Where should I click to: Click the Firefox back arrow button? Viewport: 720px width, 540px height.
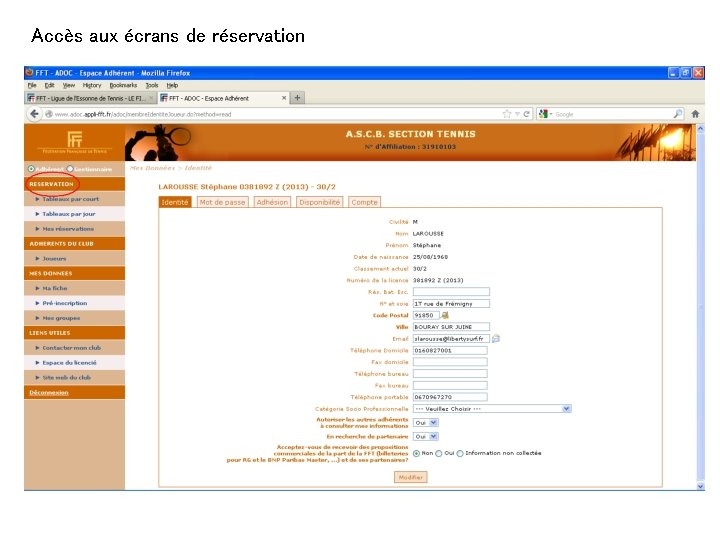point(34,114)
